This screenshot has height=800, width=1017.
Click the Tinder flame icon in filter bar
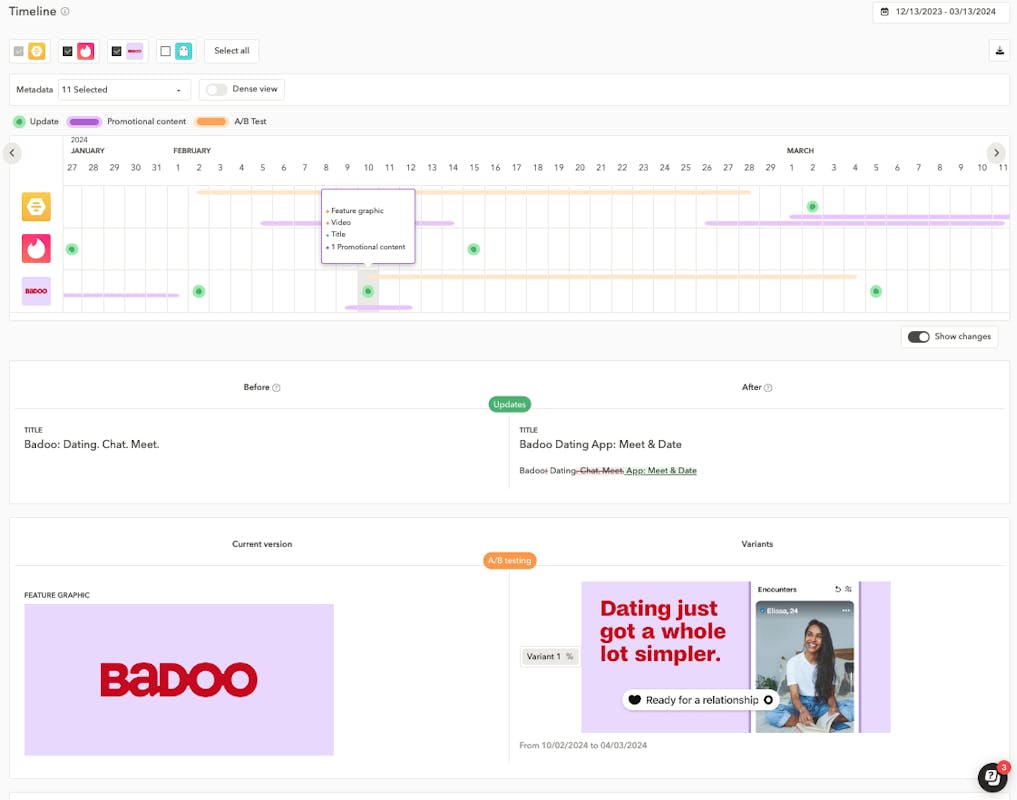coord(86,51)
